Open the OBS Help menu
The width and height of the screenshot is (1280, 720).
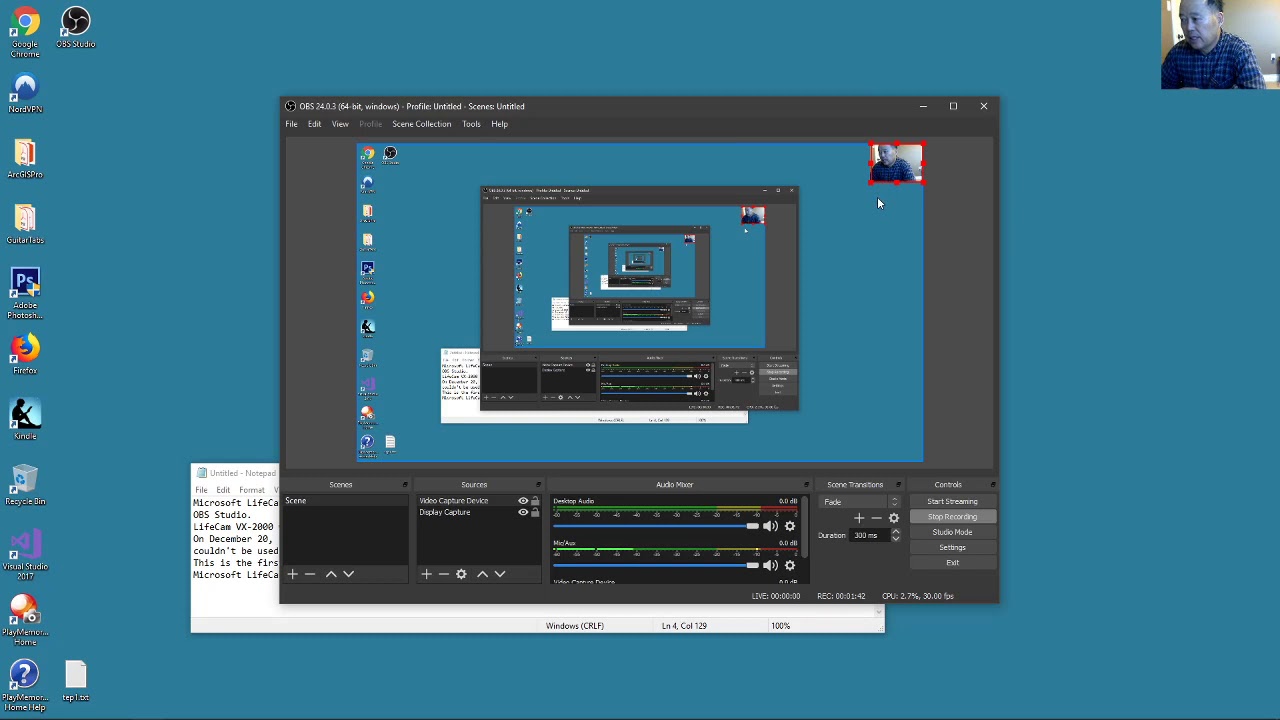pyautogui.click(x=499, y=124)
